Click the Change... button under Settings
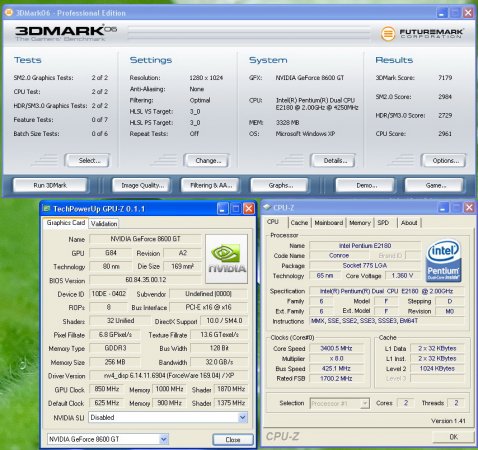 coord(207,161)
